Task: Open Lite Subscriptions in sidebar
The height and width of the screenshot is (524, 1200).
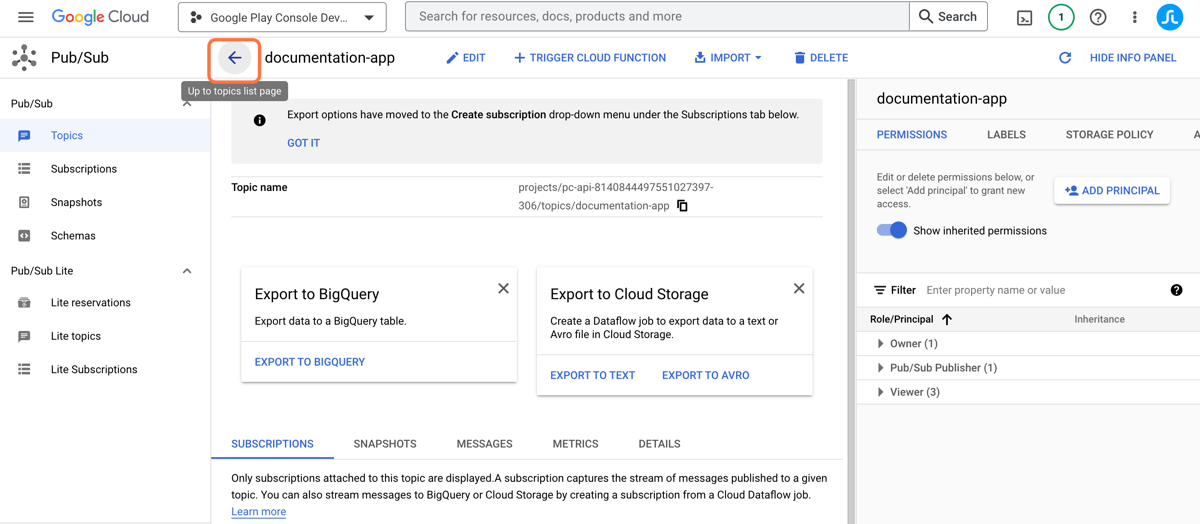Action: point(105,370)
